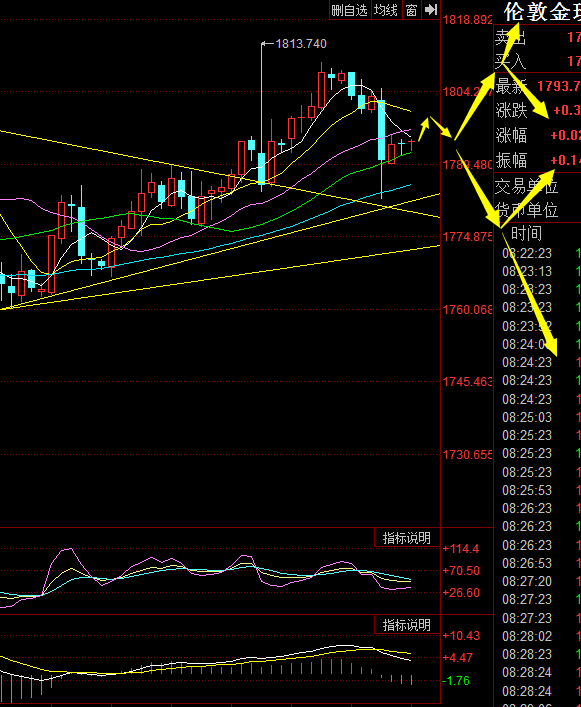This screenshot has width=581, height=707.
Task: Click the 时间 column header
Action: pyautogui.click(x=526, y=234)
